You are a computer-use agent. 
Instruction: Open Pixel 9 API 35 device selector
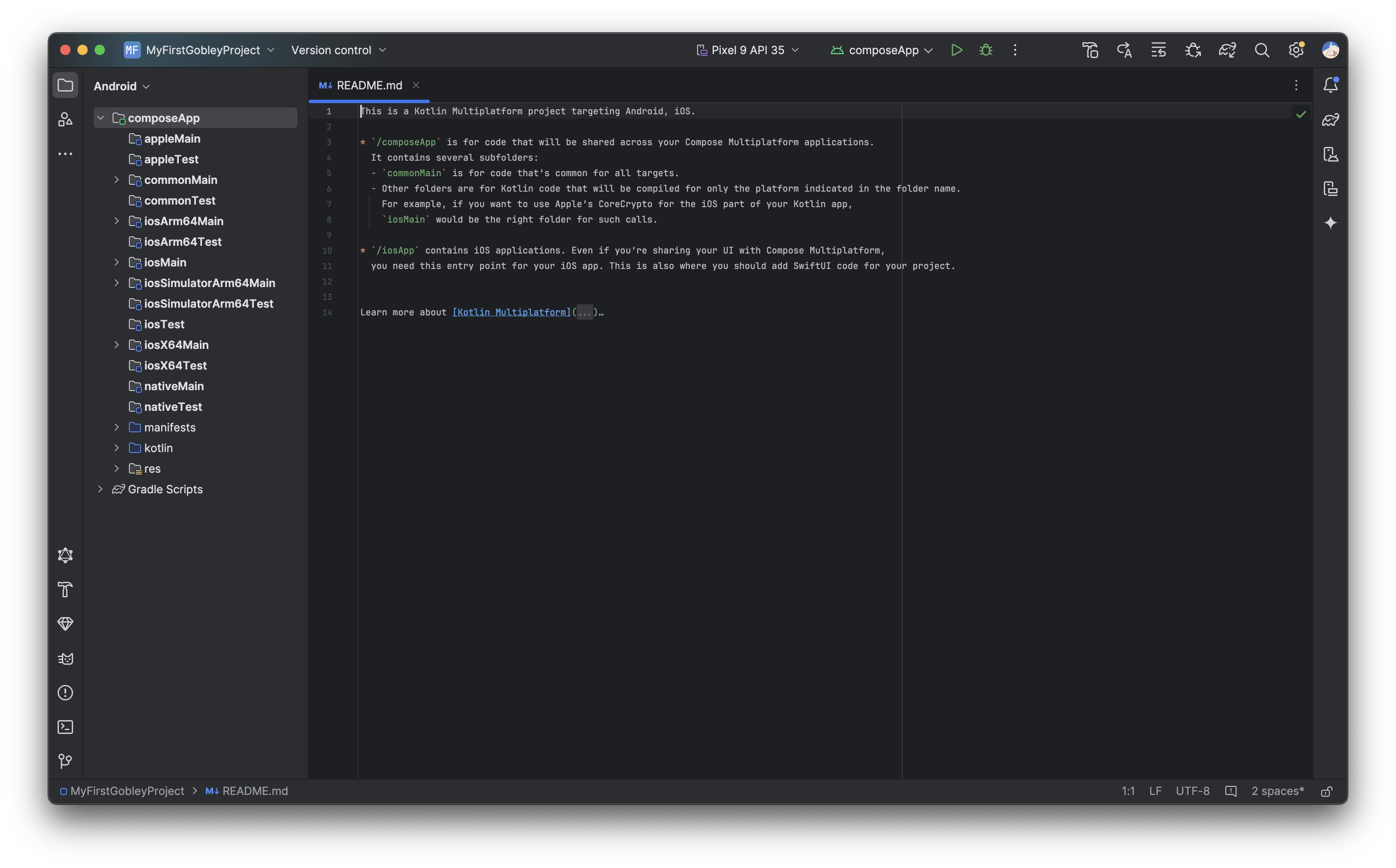[748, 50]
